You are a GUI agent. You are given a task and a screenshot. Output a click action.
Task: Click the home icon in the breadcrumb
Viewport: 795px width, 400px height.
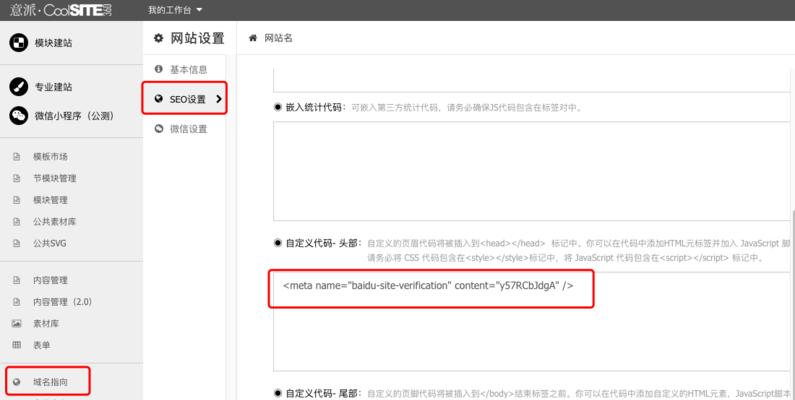252,38
